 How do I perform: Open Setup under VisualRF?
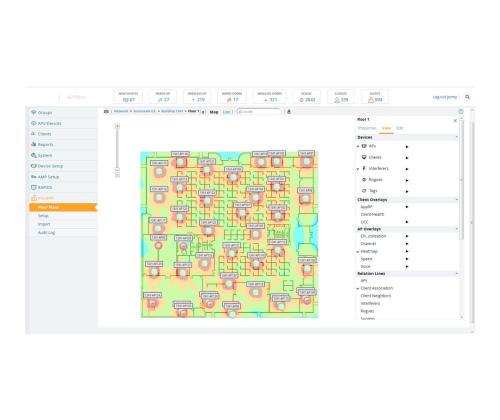pyautogui.click(x=43, y=216)
